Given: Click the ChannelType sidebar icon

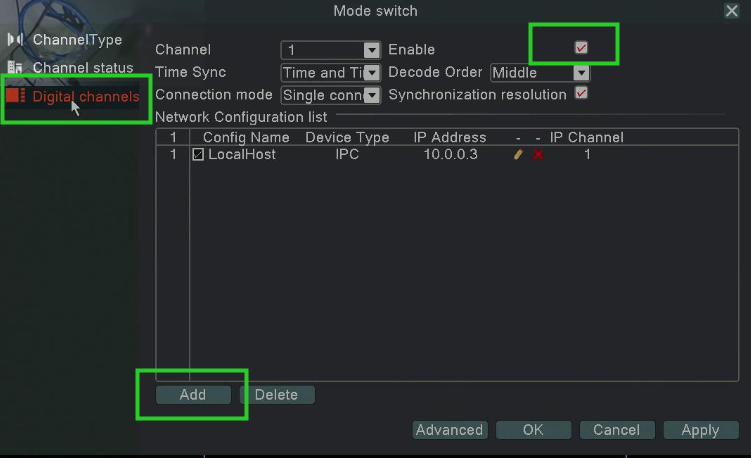Looking at the screenshot, I should 15,39.
